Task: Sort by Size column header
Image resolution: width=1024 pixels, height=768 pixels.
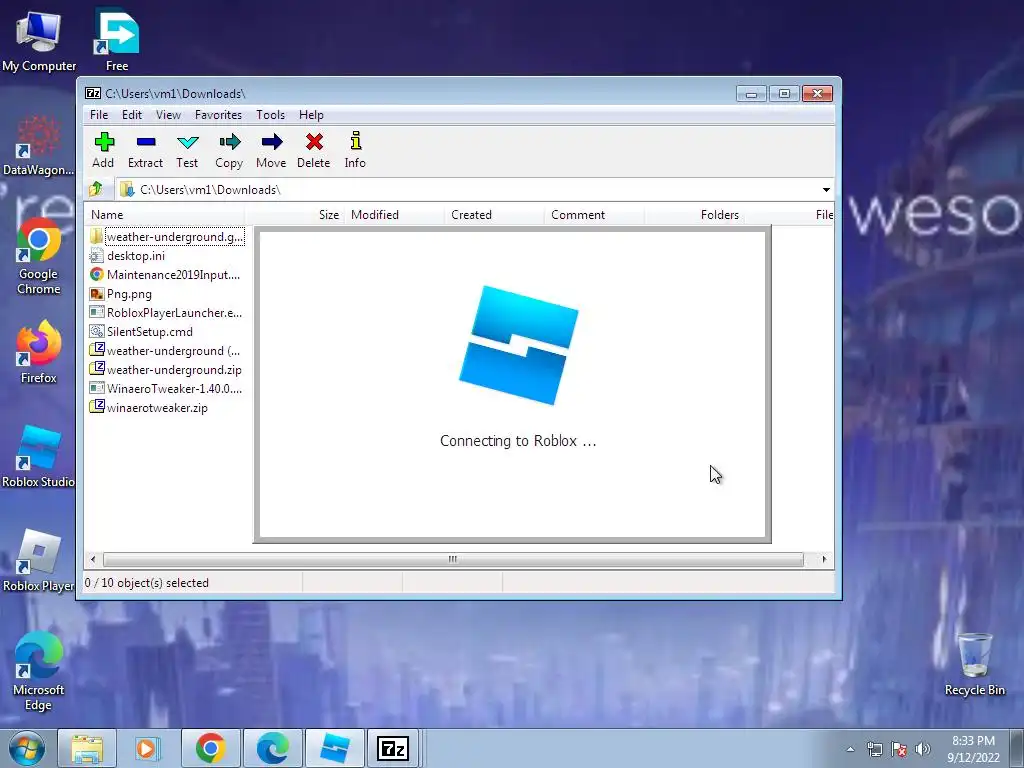Action: click(295, 215)
